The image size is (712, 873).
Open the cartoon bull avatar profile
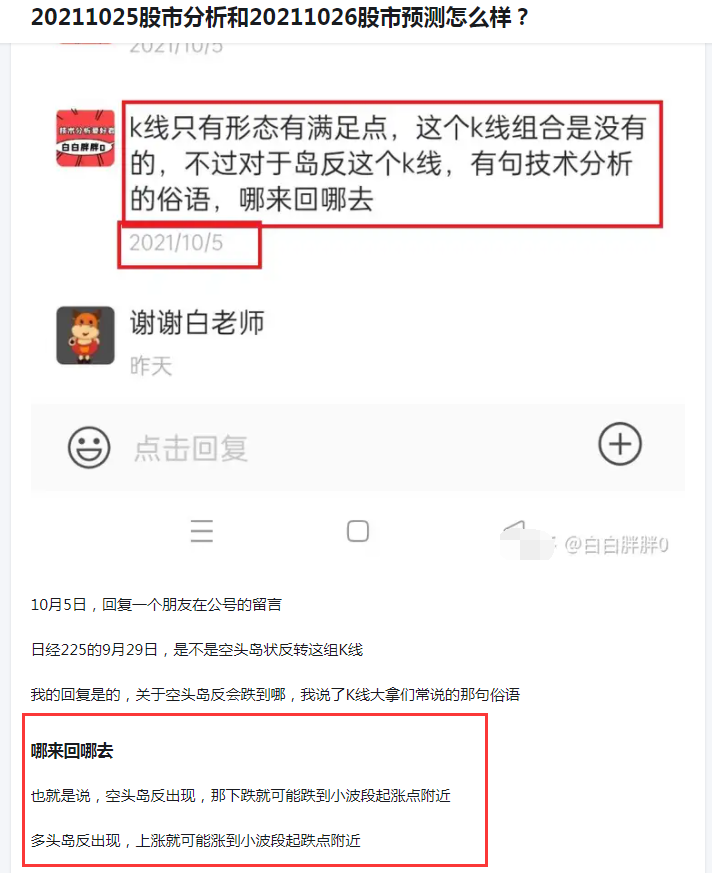85,335
